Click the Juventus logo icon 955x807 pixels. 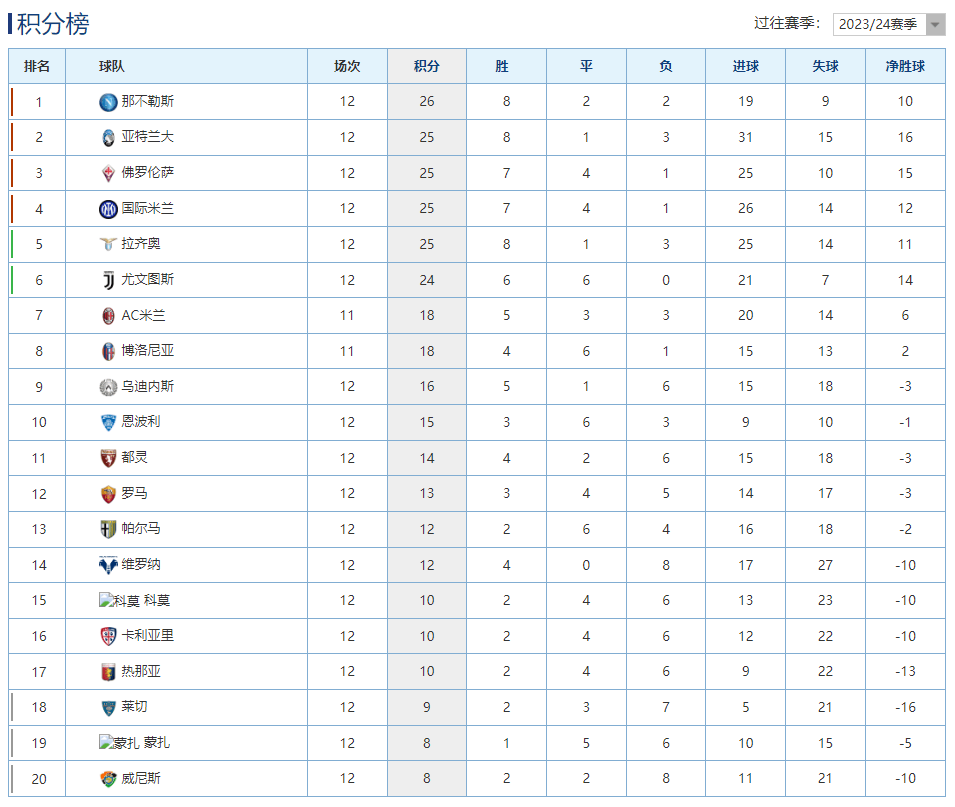[108, 280]
